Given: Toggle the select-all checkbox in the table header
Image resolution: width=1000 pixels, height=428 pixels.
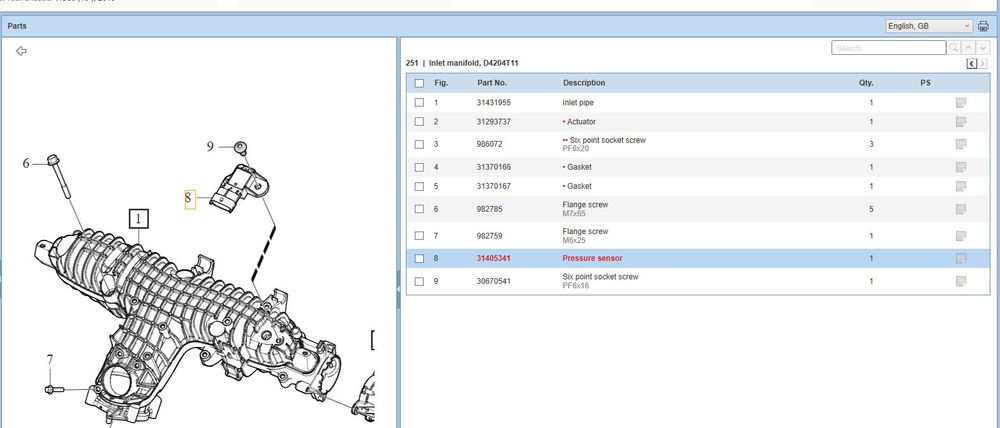Looking at the screenshot, I should pos(419,83).
